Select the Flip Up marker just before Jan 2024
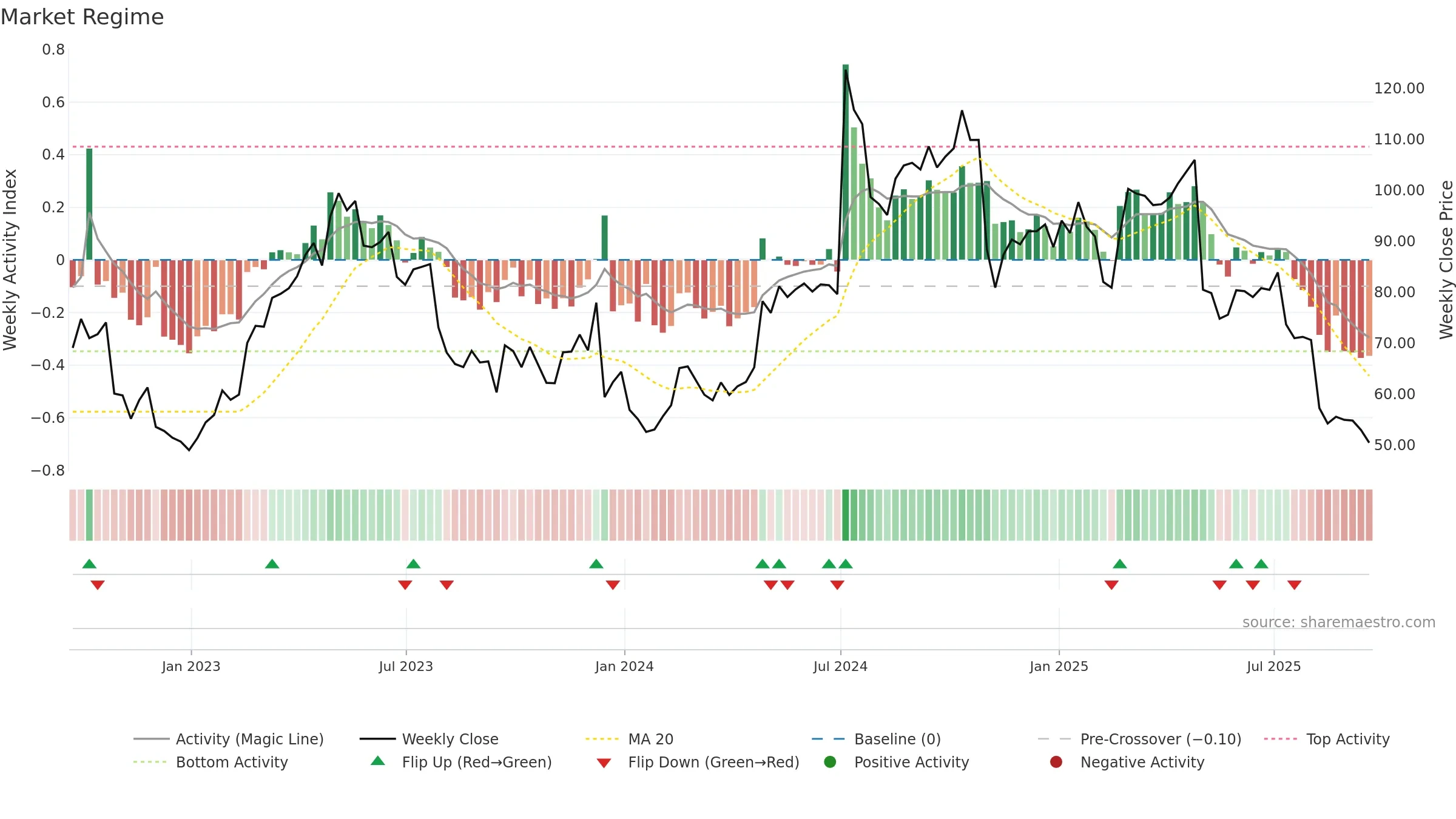 tap(596, 564)
